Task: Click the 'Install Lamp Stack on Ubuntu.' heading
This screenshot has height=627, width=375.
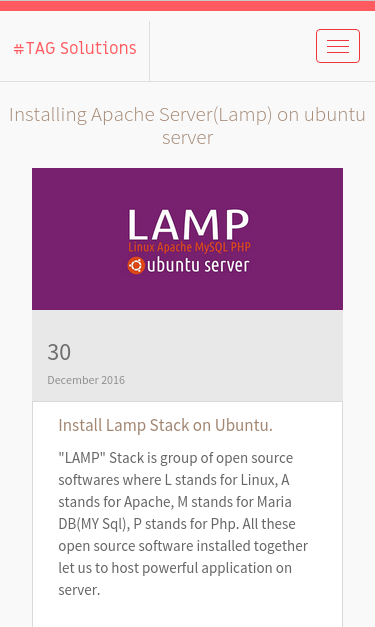Action: pyautogui.click(x=166, y=425)
